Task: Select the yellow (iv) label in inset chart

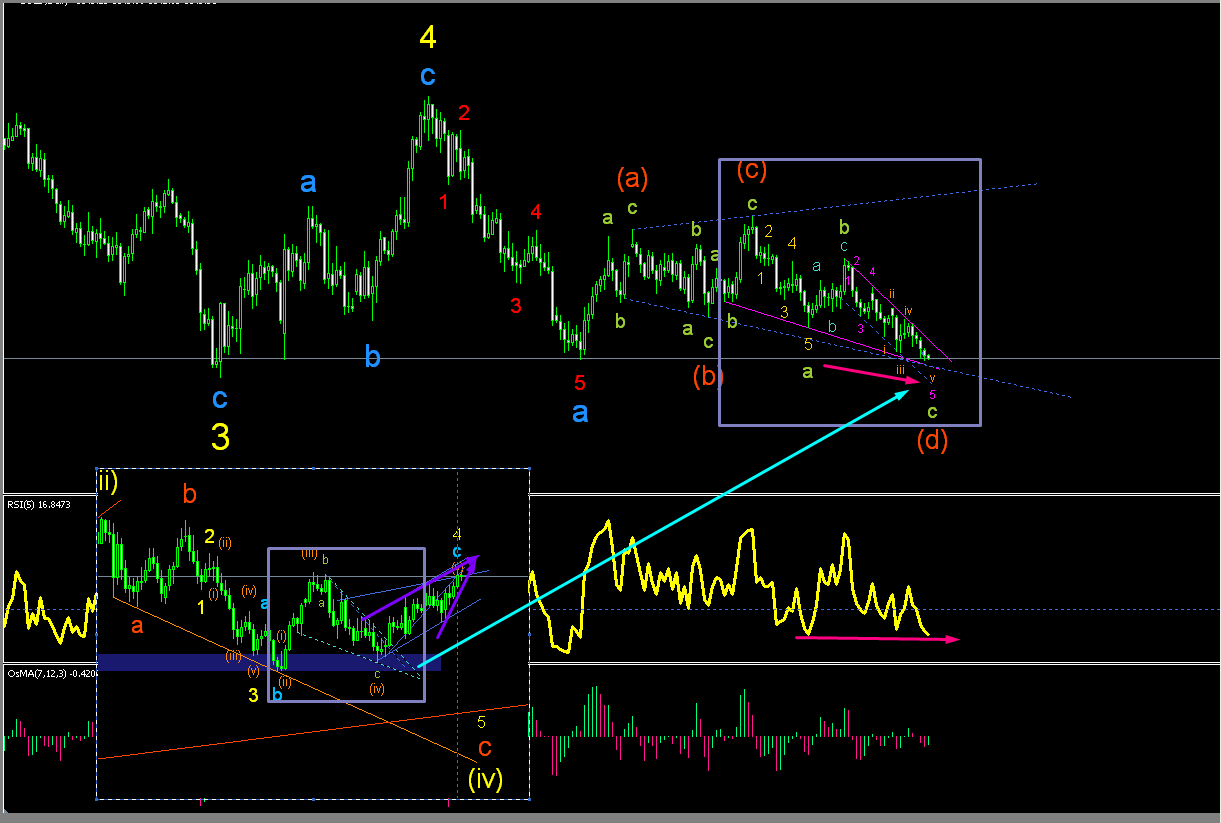Action: tap(485, 777)
